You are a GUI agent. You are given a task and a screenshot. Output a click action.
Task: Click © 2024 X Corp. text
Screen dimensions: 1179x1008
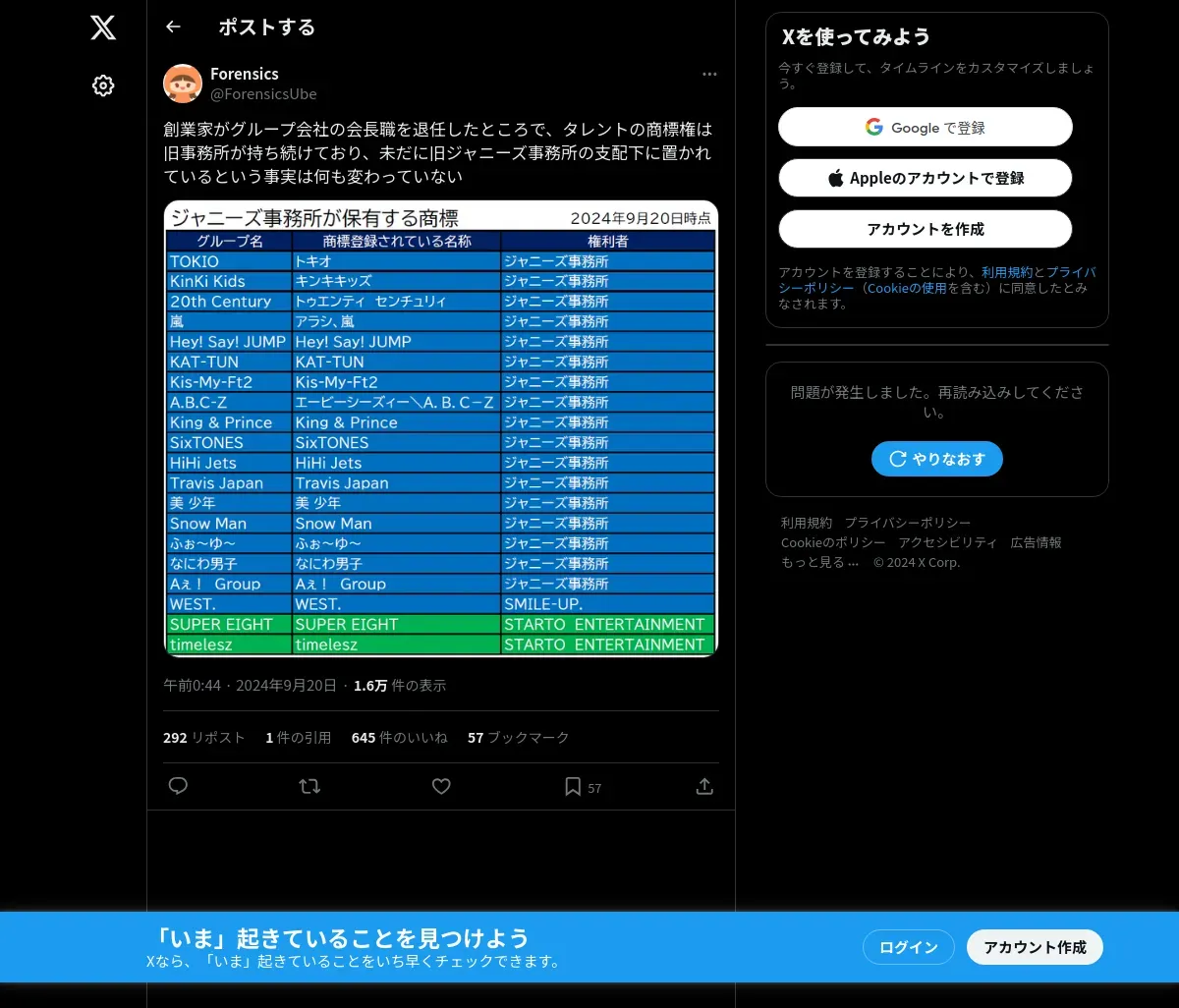point(917,563)
